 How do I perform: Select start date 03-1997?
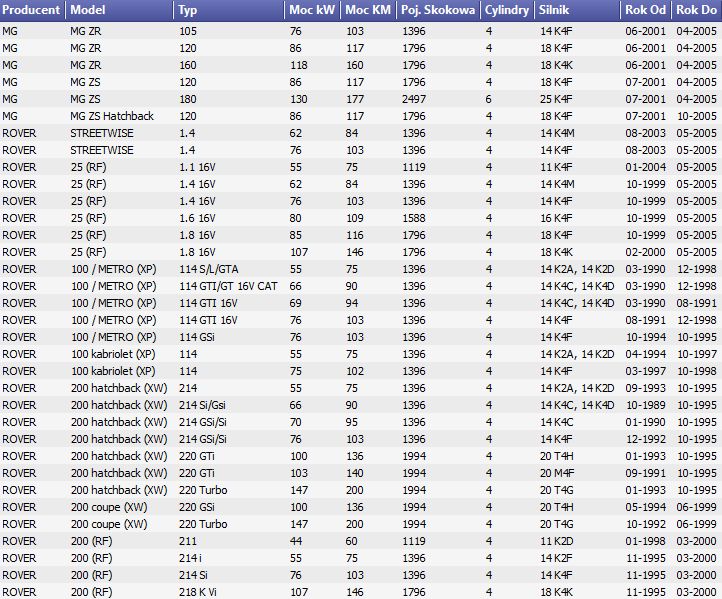tap(646, 372)
